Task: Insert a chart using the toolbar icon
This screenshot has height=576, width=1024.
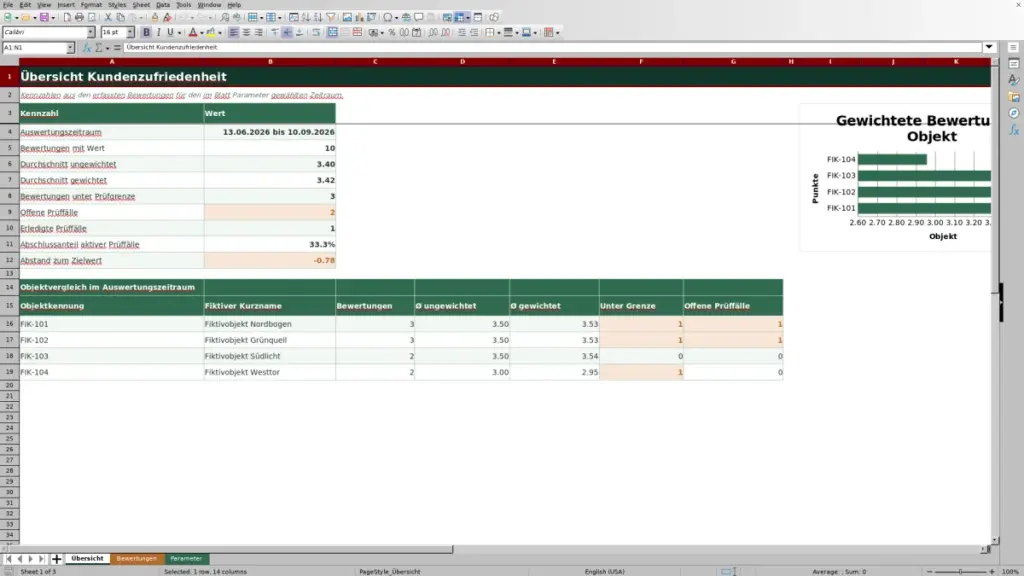Action: coord(359,18)
